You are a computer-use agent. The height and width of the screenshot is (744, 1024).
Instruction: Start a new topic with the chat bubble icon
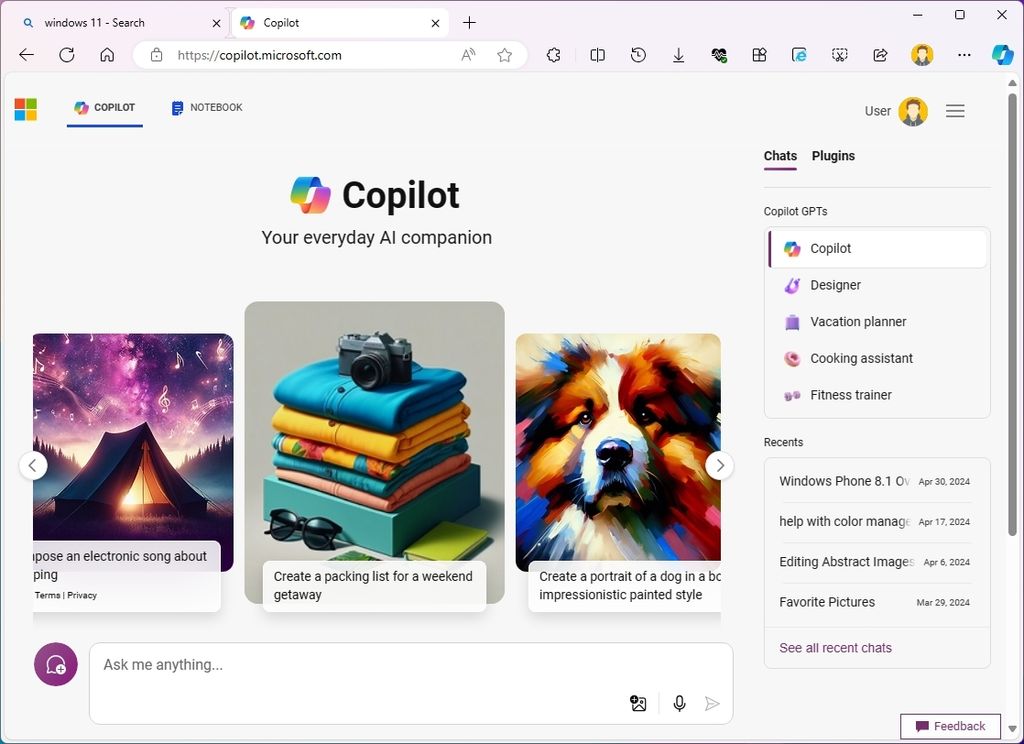click(55, 664)
